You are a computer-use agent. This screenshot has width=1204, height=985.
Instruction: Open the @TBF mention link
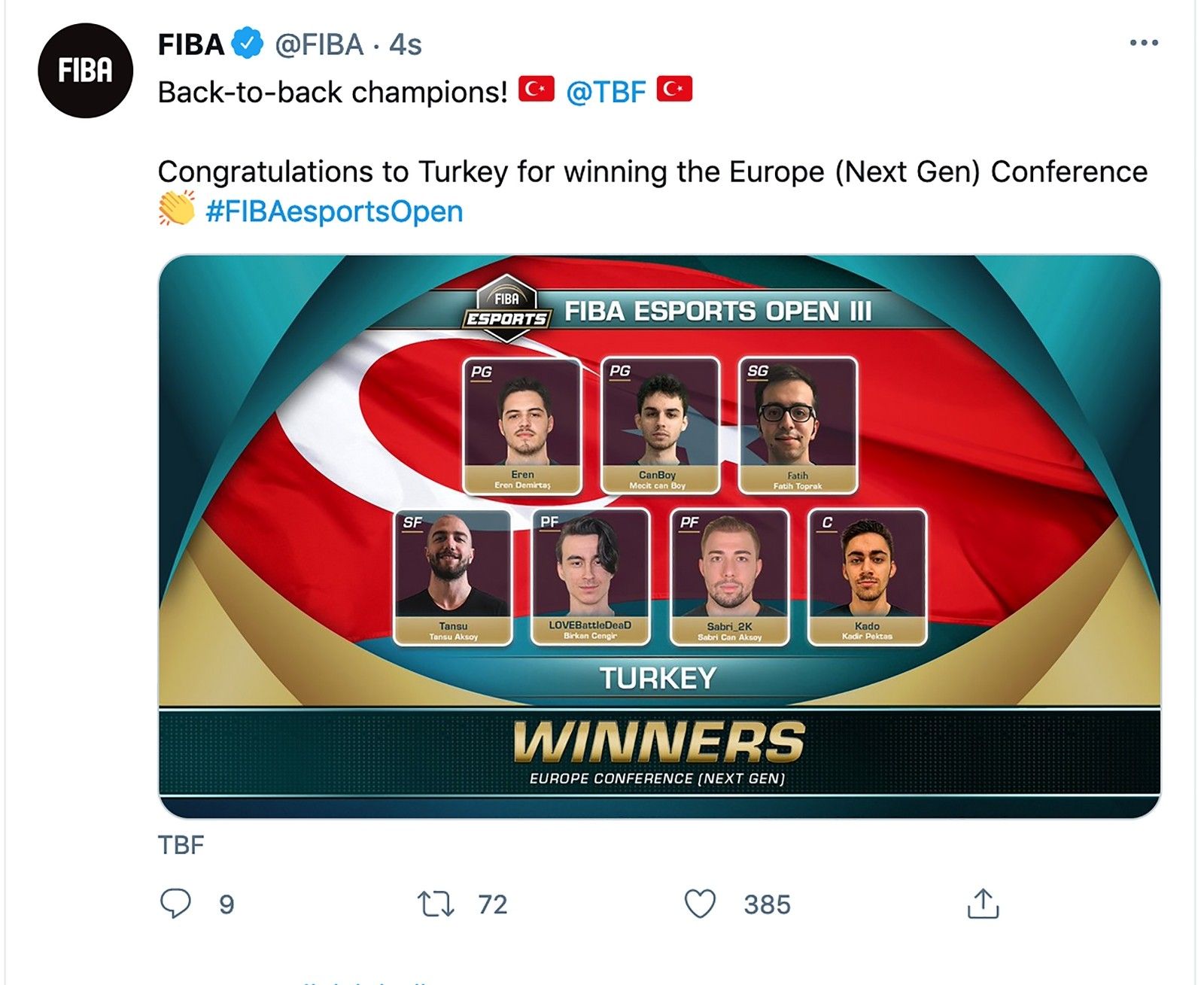click(x=605, y=92)
